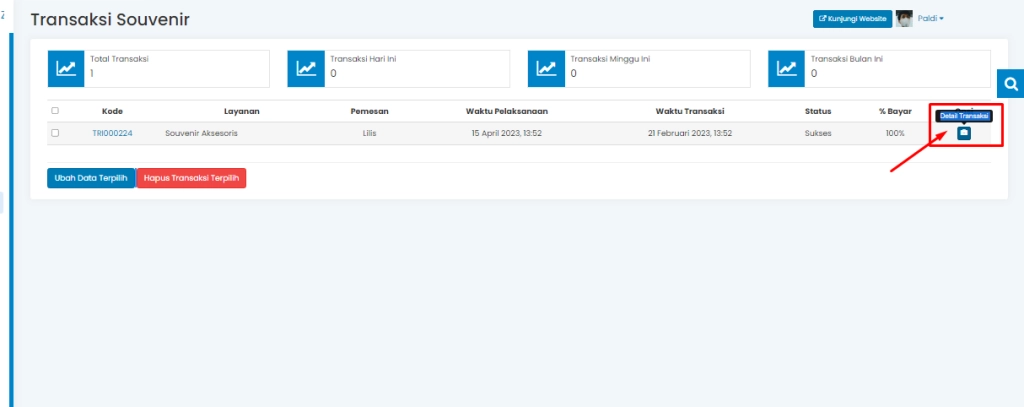Click the Transaksi Hari Ini chart icon
Screen dimensions: 1024x407
point(307,68)
